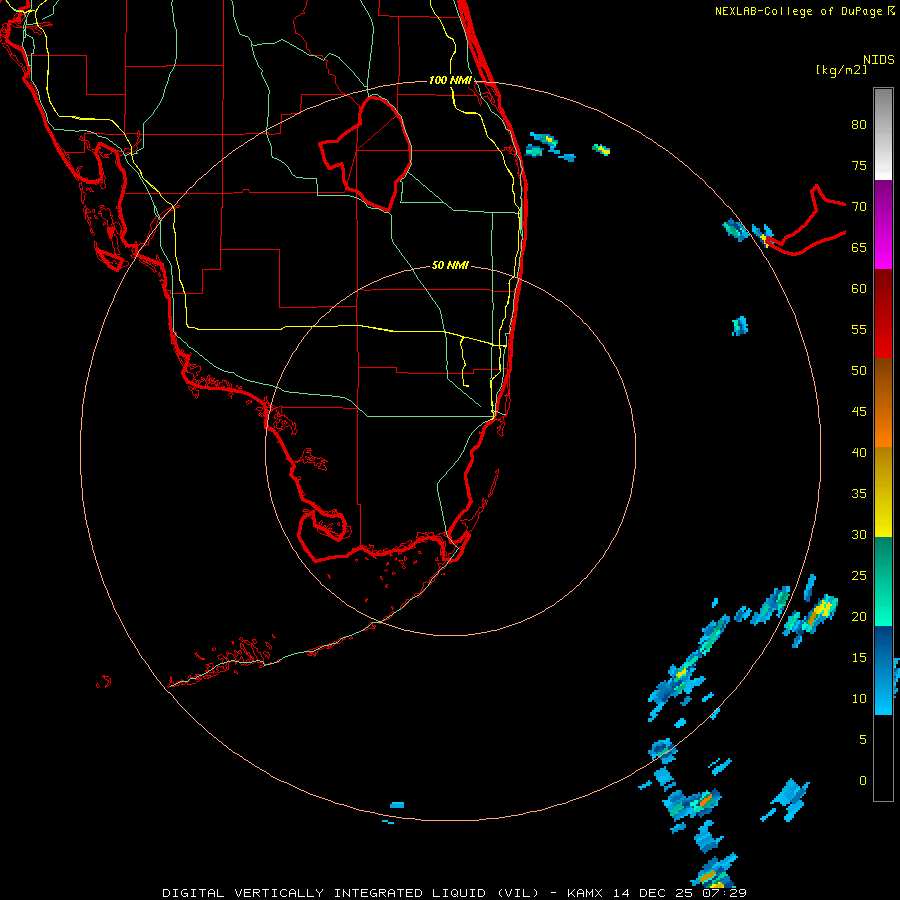The height and width of the screenshot is (900, 900).
Task: Select the 40 value on the VIL scale
Action: click(859, 452)
